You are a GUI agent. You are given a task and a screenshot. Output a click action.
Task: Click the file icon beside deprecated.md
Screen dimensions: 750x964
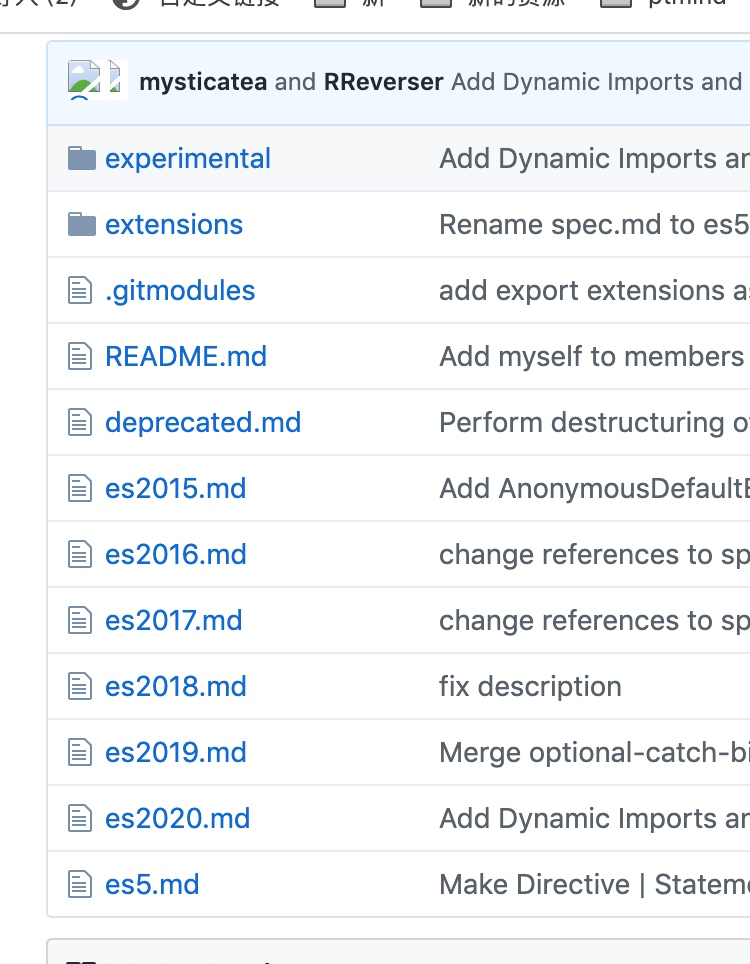pyautogui.click(x=80, y=423)
